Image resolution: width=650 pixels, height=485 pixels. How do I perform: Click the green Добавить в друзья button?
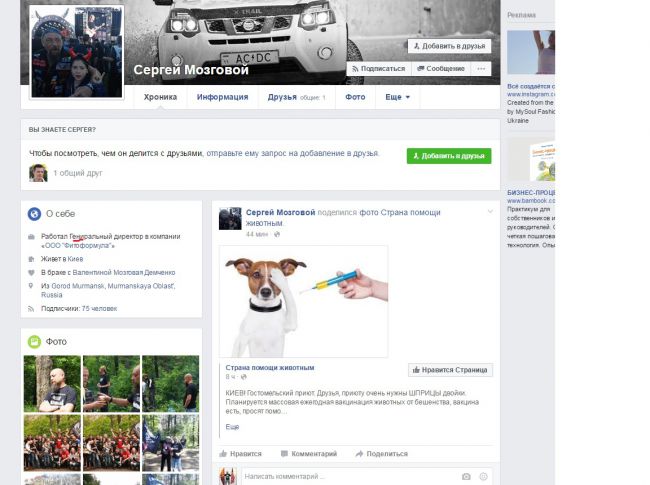tap(449, 156)
